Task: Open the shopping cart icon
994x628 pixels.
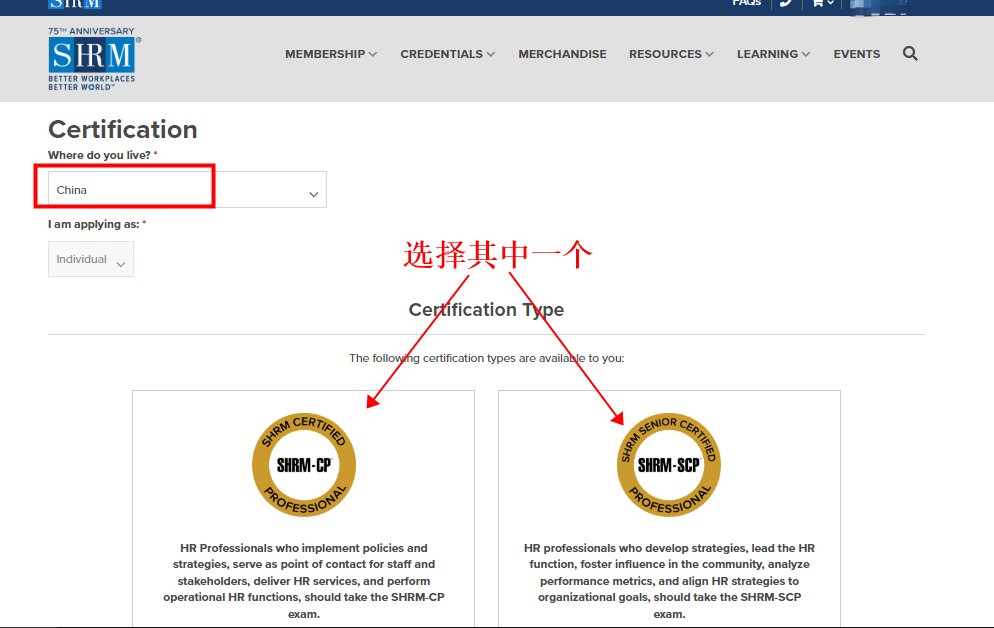Action: (x=818, y=3)
